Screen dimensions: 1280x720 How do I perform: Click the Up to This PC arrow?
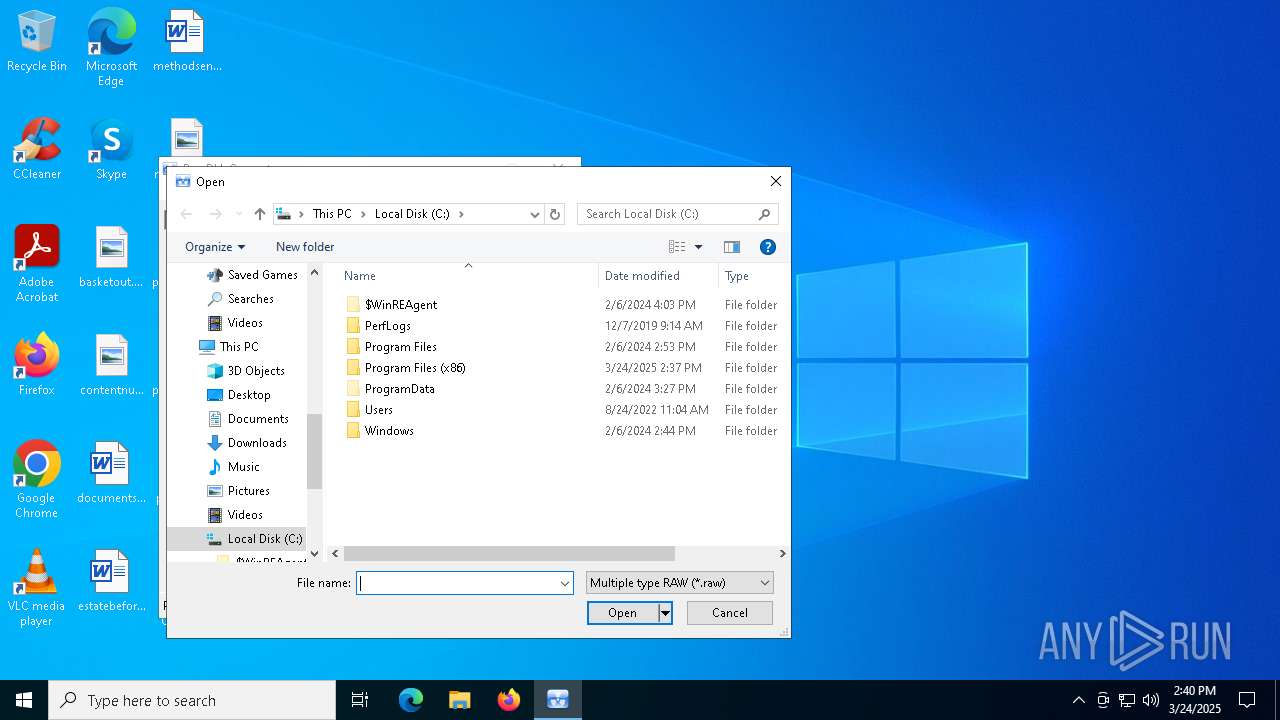[260, 214]
